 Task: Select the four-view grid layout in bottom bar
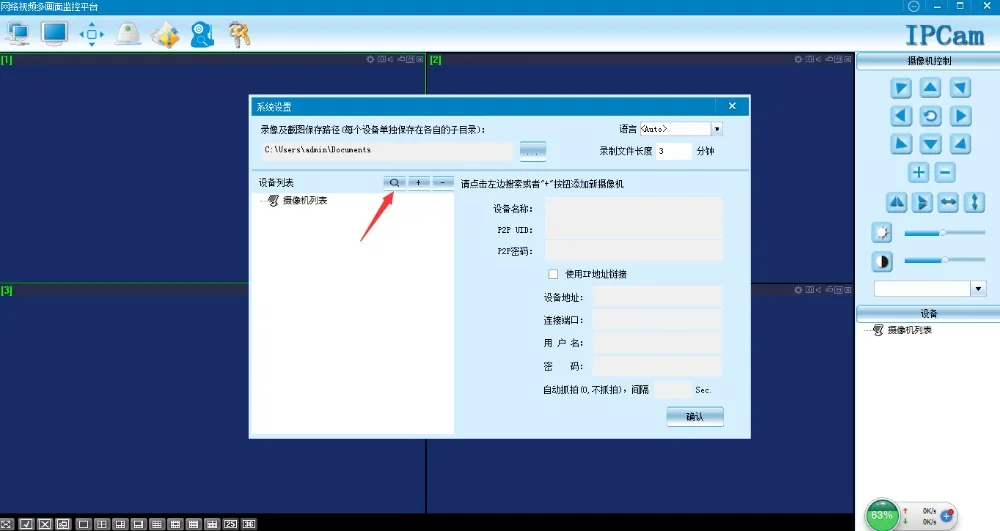click(x=101, y=524)
